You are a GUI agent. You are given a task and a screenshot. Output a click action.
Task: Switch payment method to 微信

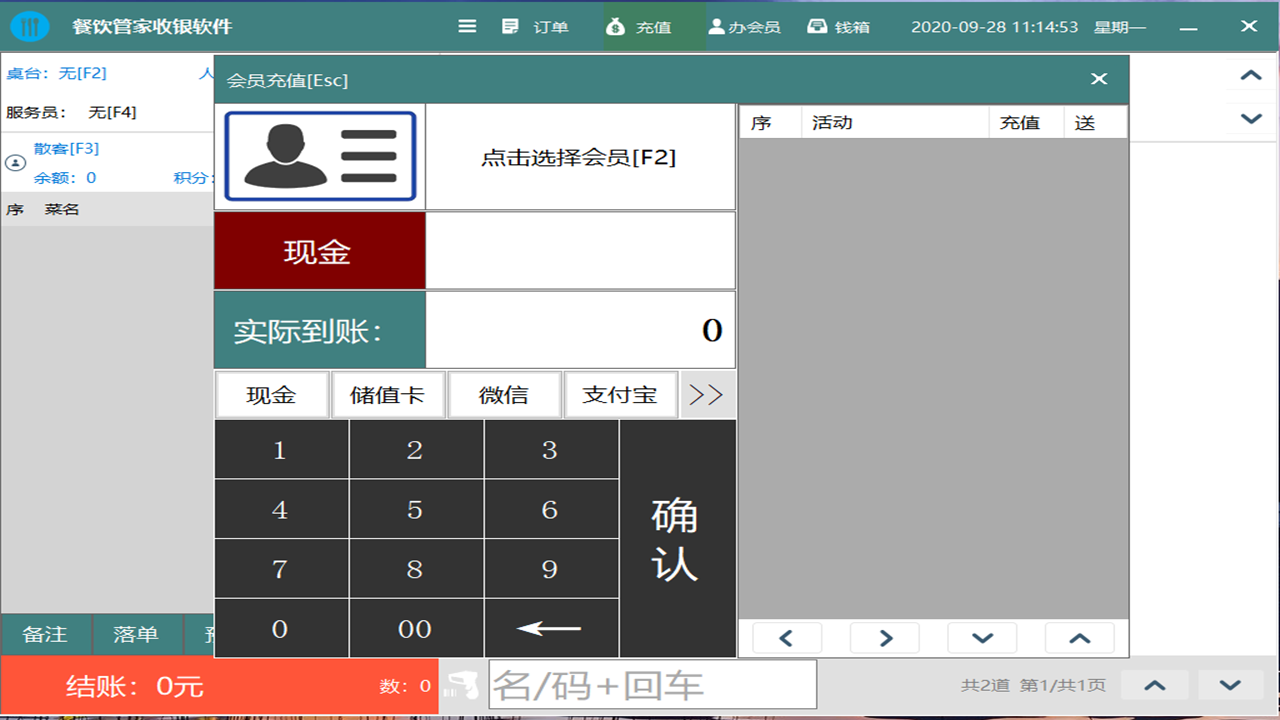(504, 394)
